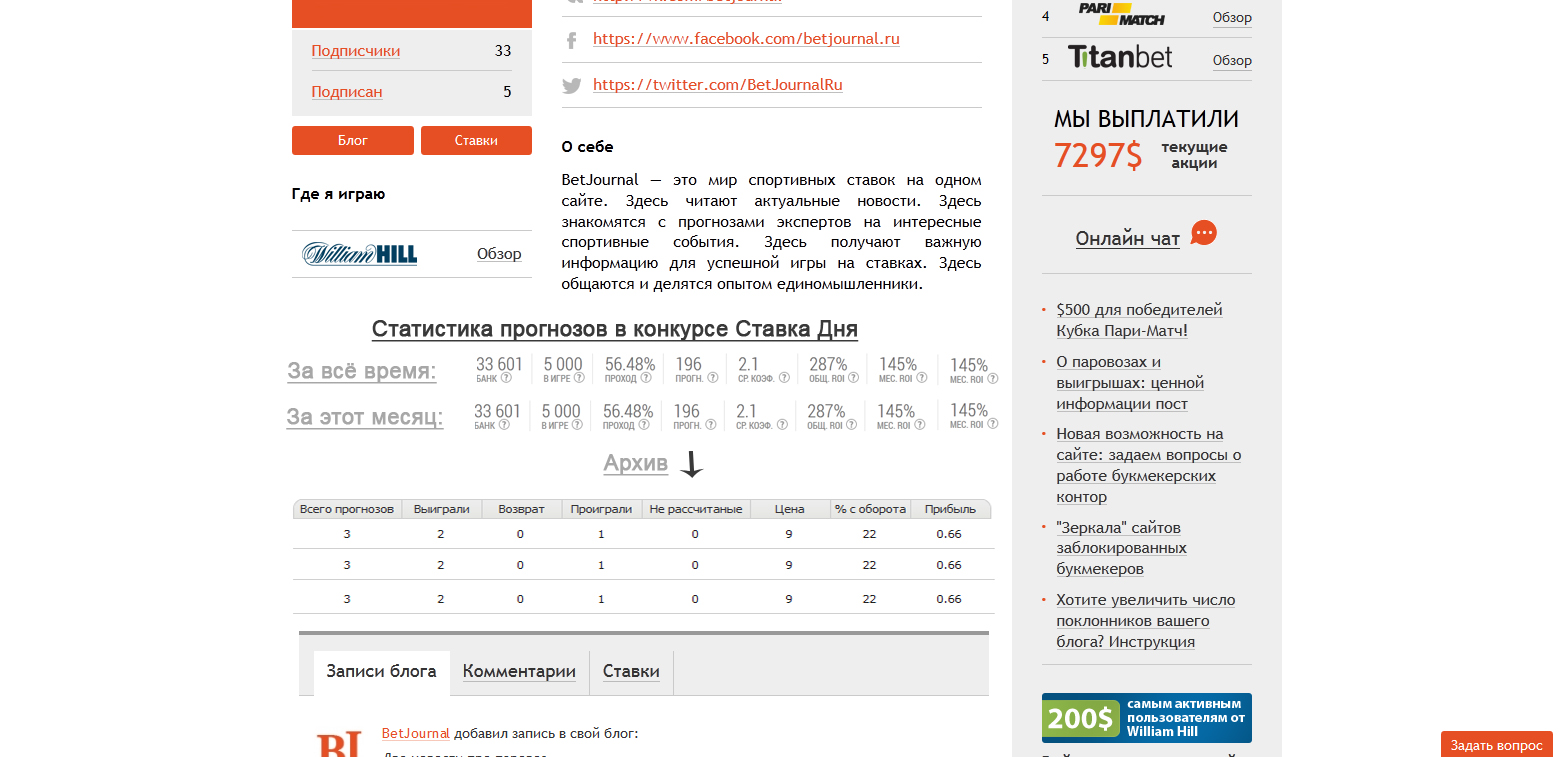Click the subscribers count 33

point(503,51)
